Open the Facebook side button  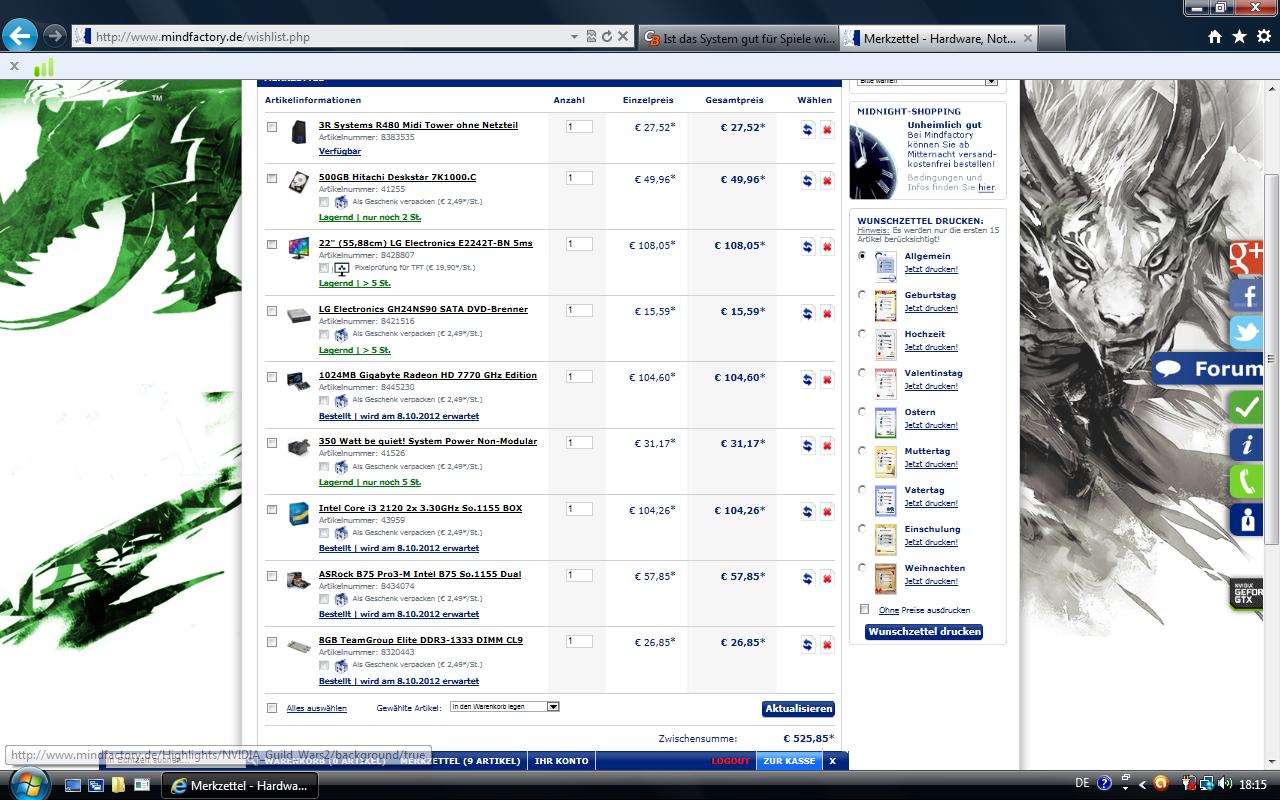pyautogui.click(x=1246, y=295)
